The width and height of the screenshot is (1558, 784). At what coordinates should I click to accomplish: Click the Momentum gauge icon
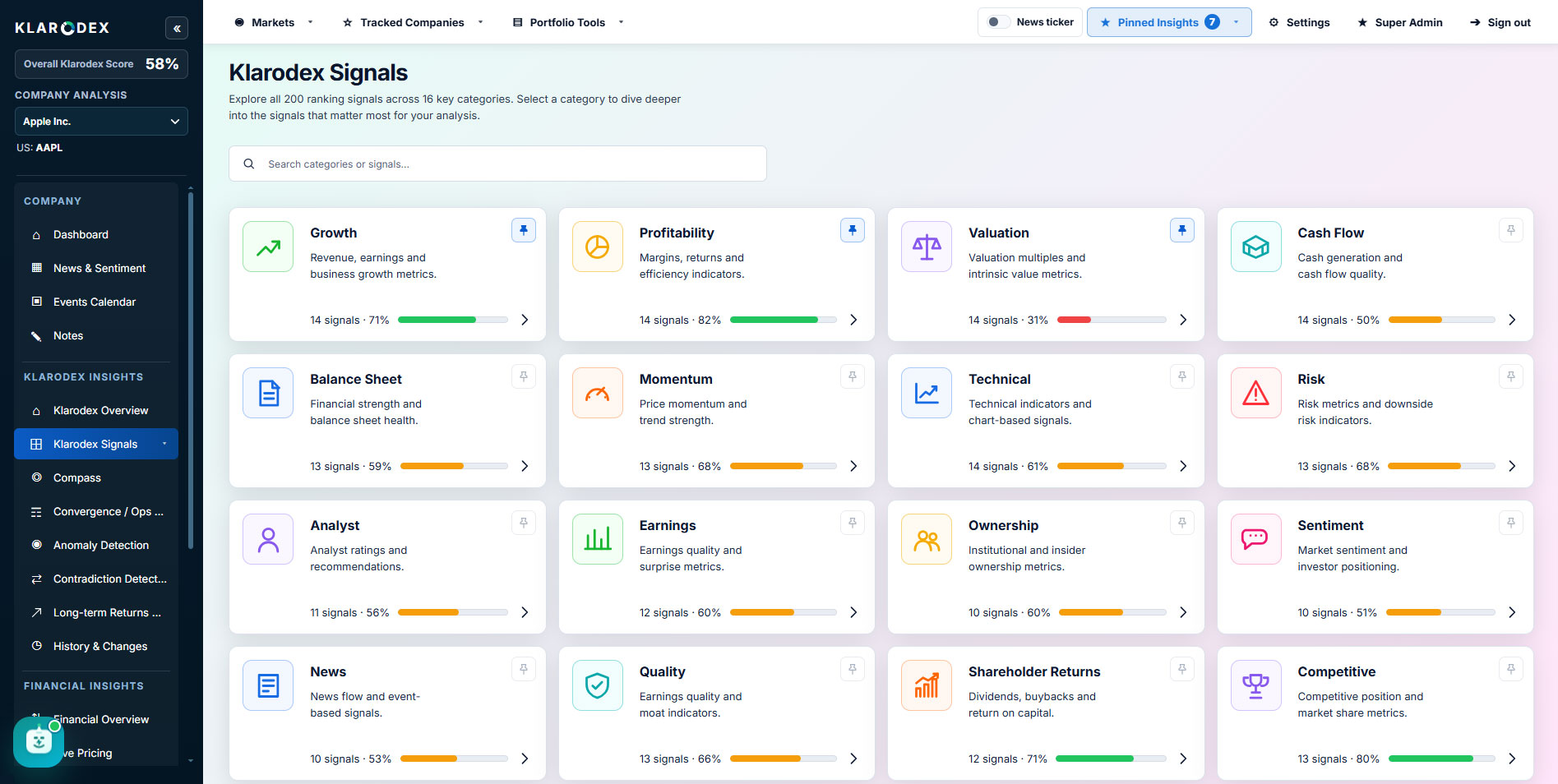(597, 393)
